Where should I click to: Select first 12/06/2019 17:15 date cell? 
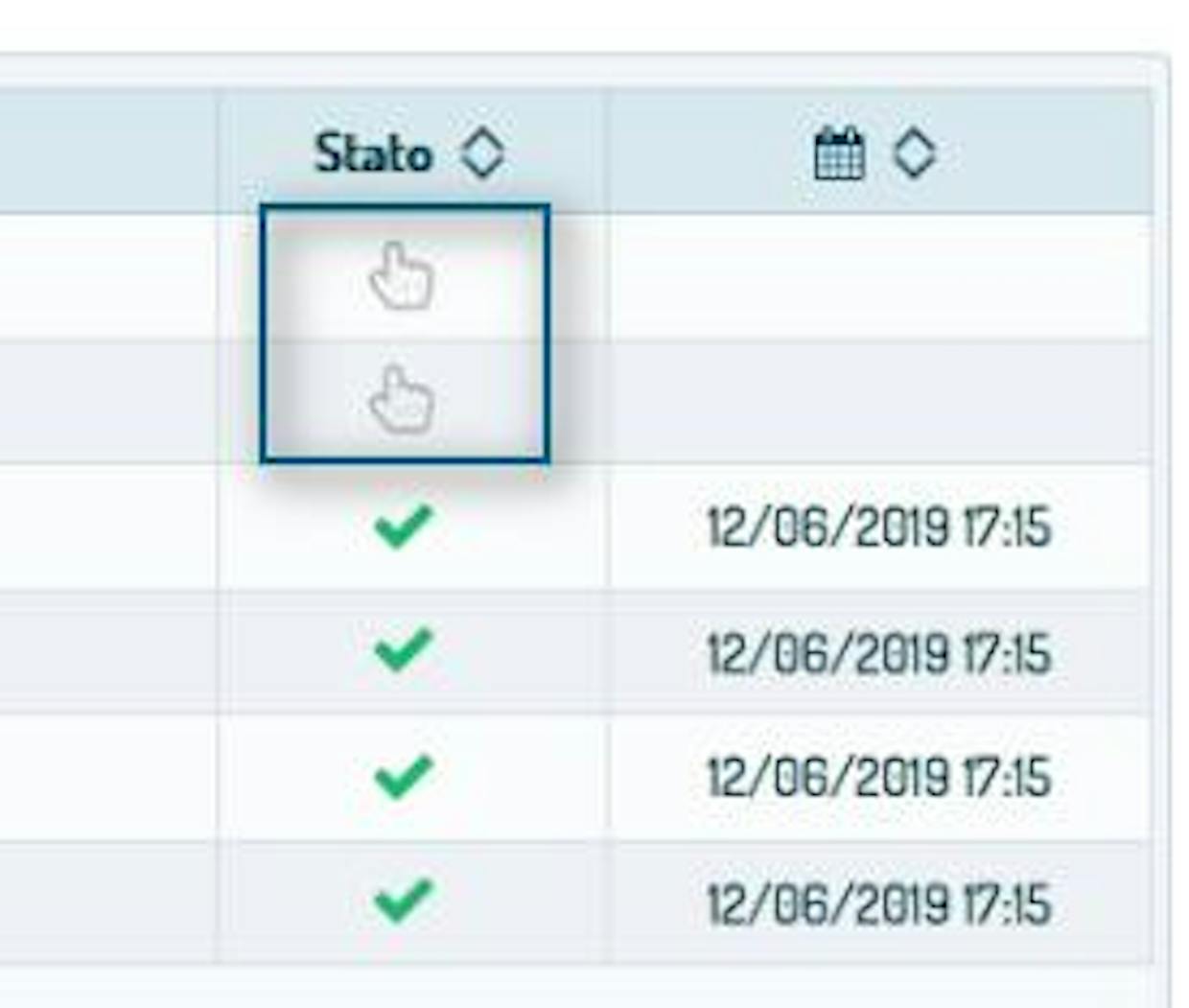(x=879, y=527)
